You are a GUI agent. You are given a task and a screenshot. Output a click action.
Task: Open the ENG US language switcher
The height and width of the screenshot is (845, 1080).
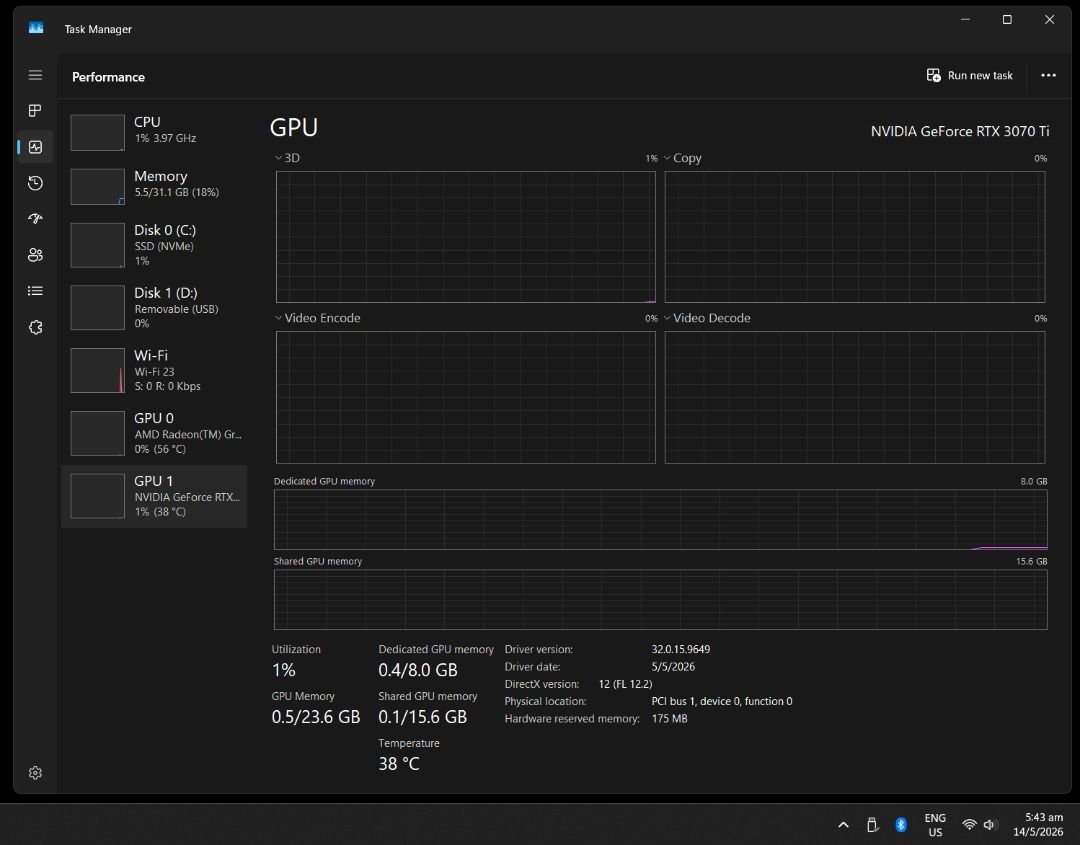point(935,824)
